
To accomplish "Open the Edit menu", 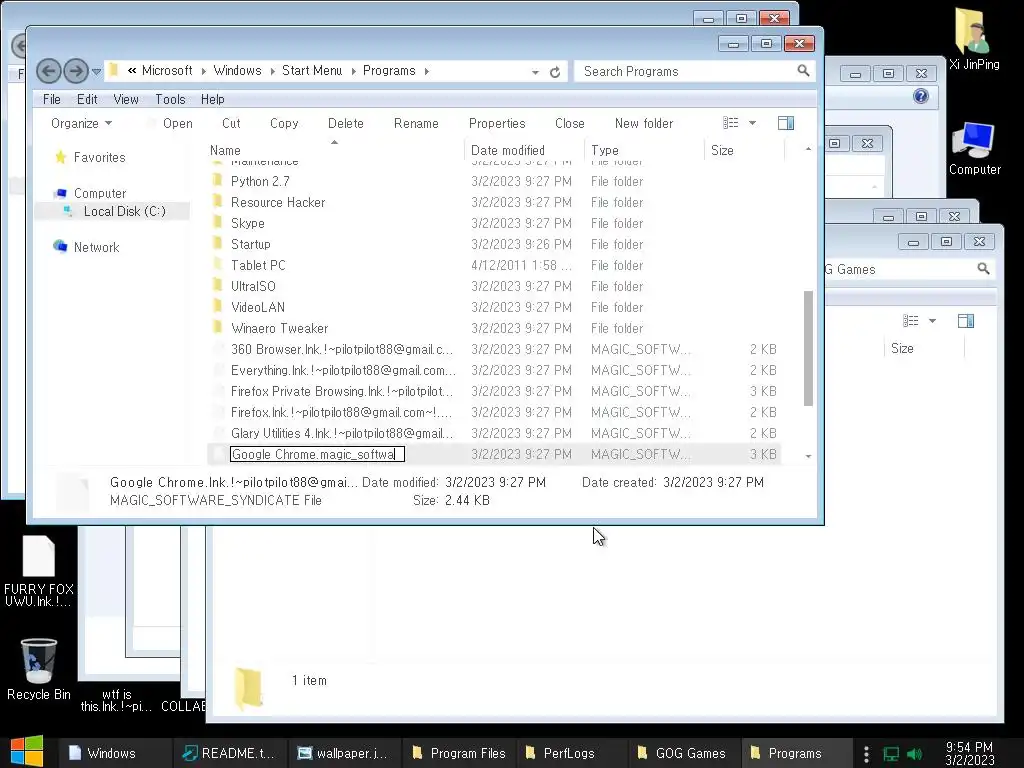I will [87, 99].
